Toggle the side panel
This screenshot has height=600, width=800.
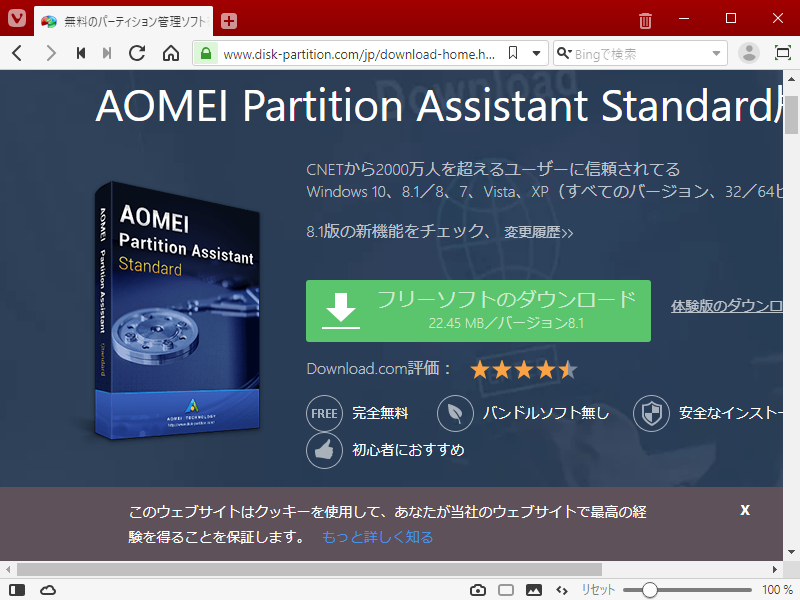click(x=17, y=590)
